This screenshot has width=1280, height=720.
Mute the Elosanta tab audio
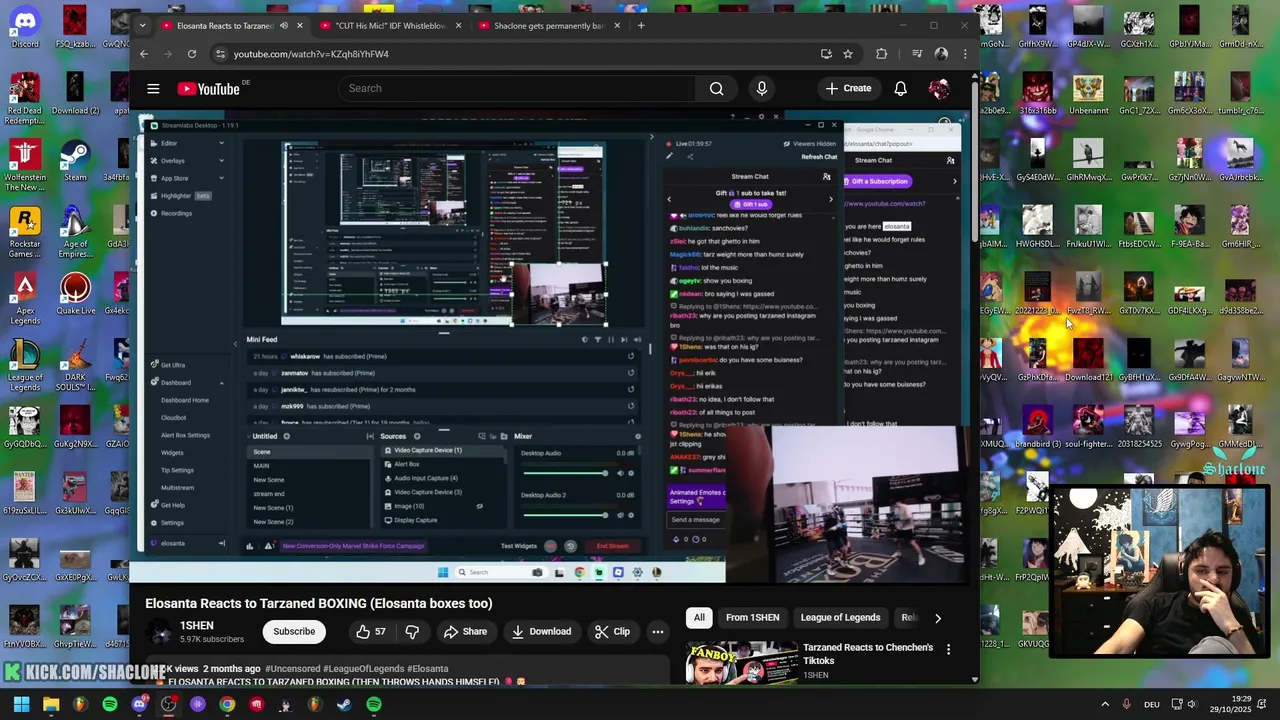pyautogui.click(x=284, y=26)
